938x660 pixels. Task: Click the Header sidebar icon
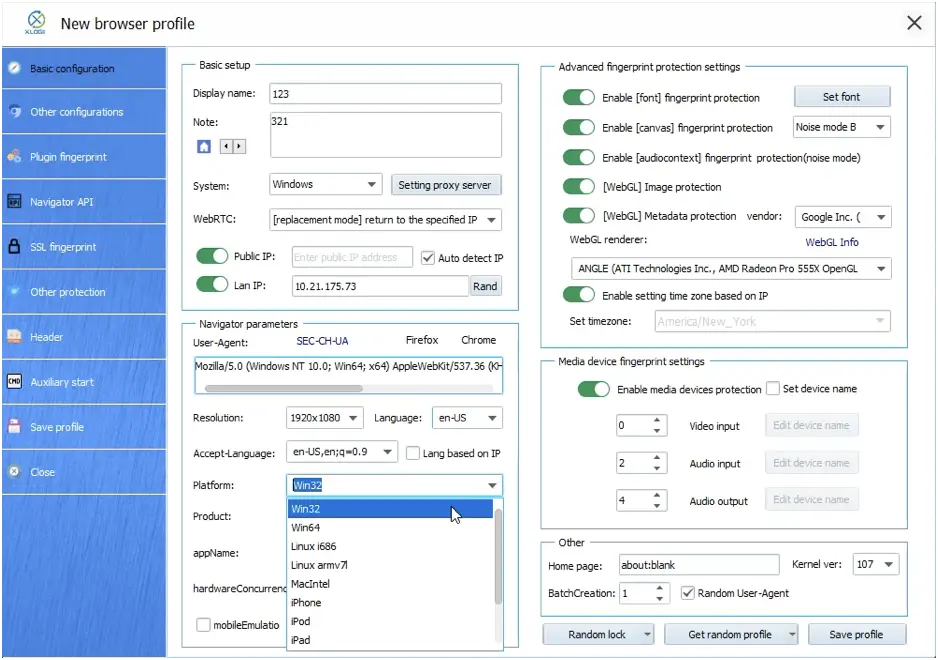pos(14,337)
